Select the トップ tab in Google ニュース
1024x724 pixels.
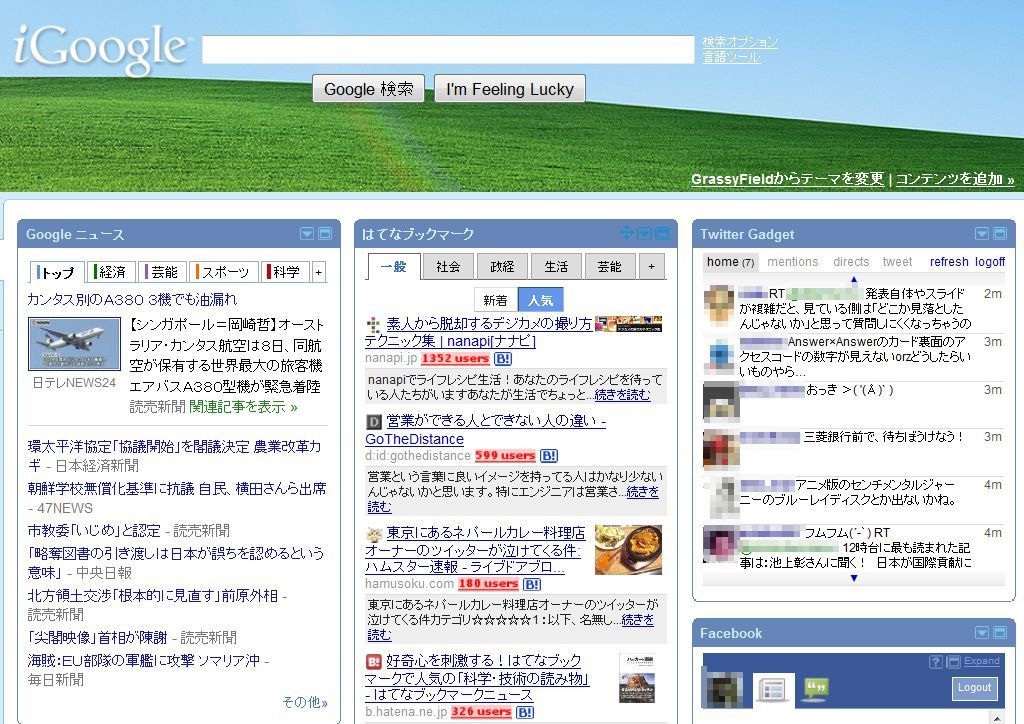[x=57, y=272]
